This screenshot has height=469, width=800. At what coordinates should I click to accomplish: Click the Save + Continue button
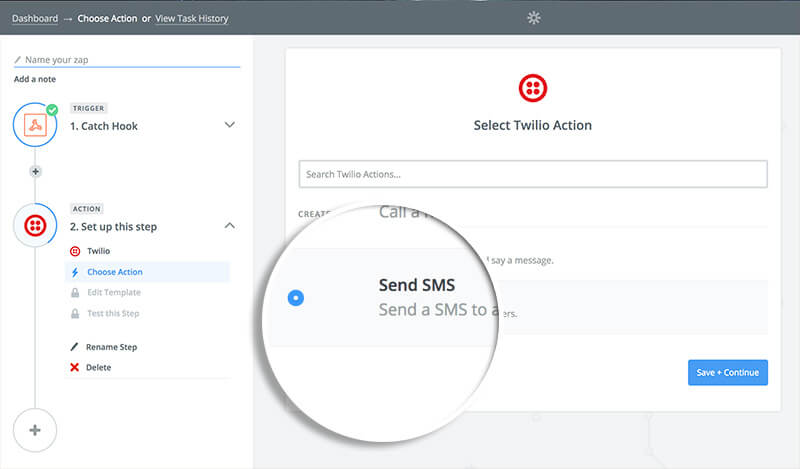728,373
